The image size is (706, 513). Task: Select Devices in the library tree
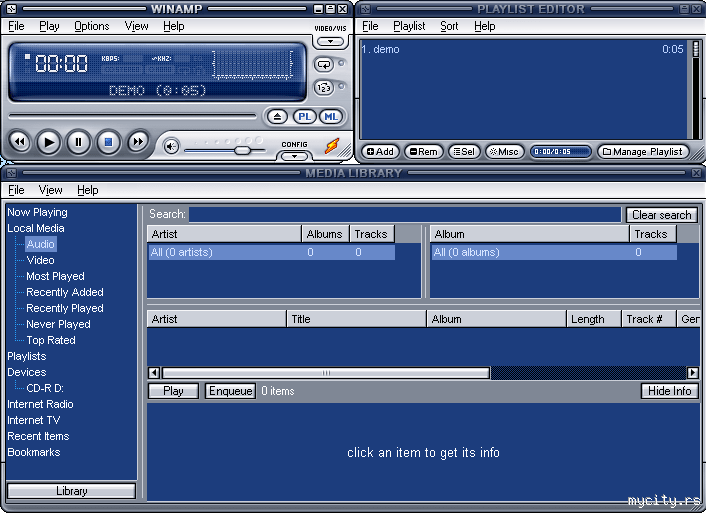[27, 372]
